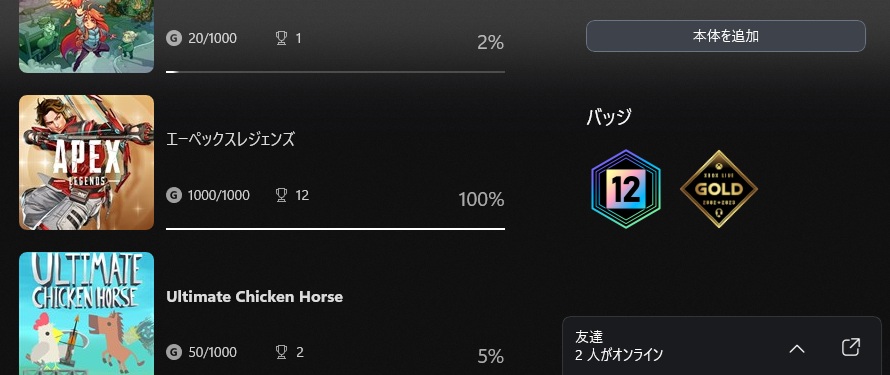
Task: Click the Apex Legends trophy icon
Action: coord(281,196)
